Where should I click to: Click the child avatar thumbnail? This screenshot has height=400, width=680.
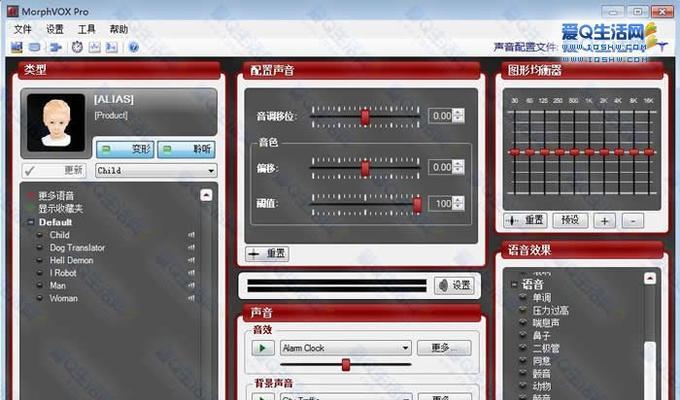coord(56,122)
